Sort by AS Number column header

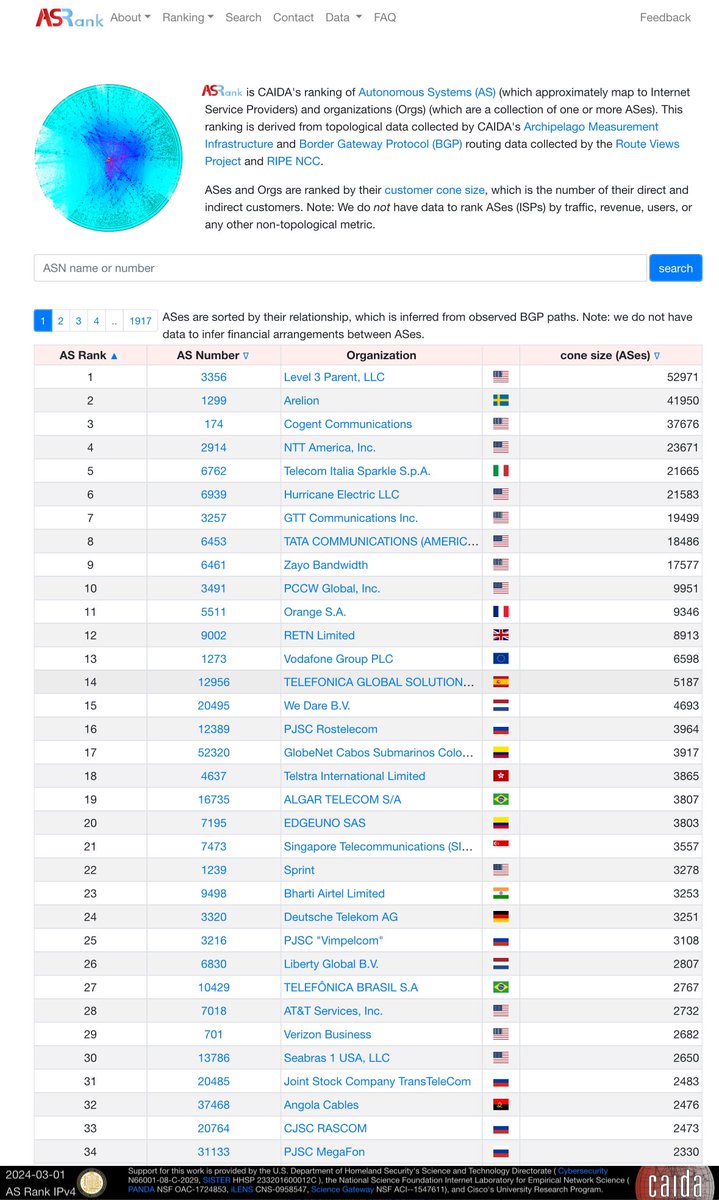(213, 355)
